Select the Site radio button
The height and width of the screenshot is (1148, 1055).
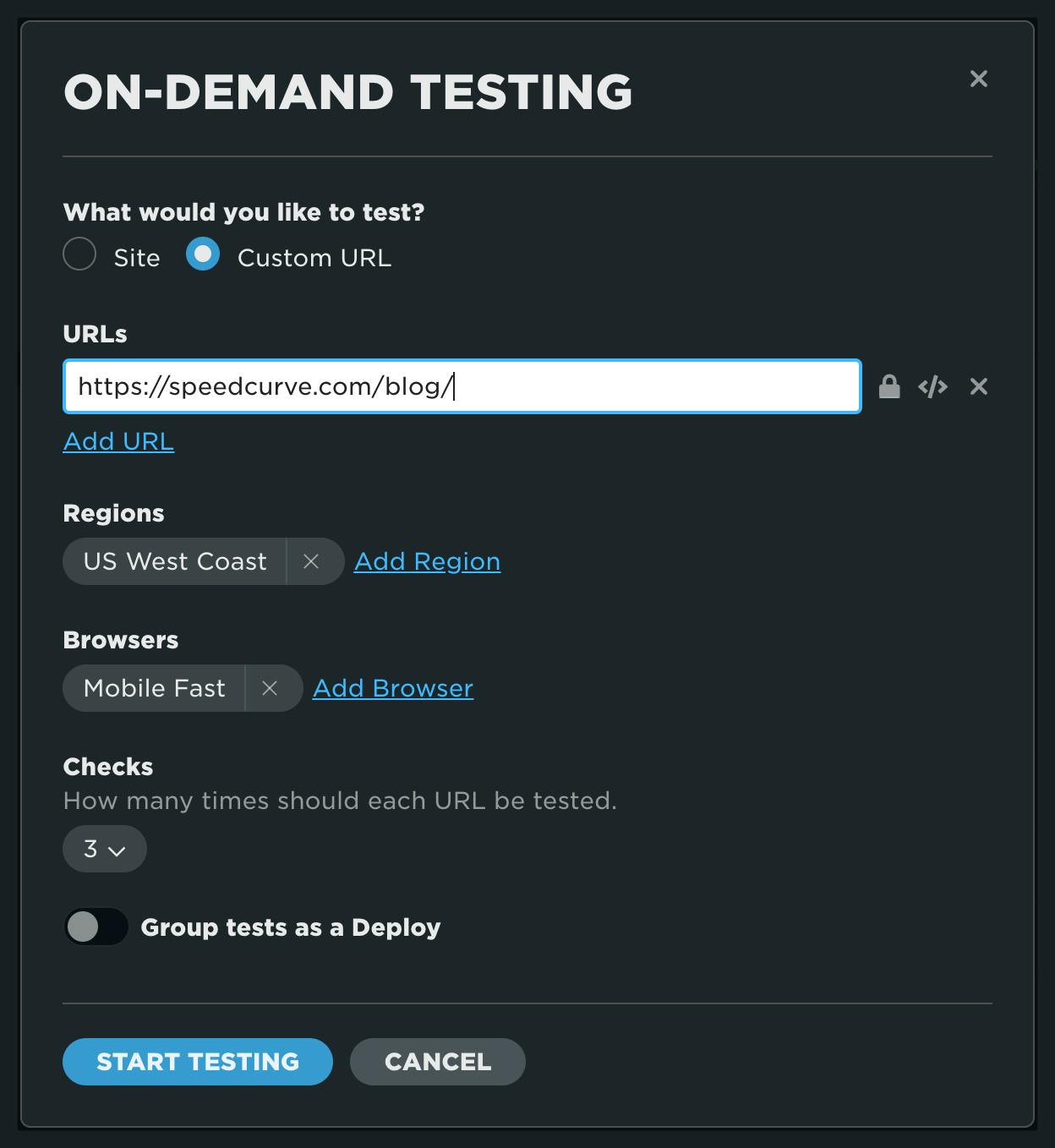coord(79,254)
